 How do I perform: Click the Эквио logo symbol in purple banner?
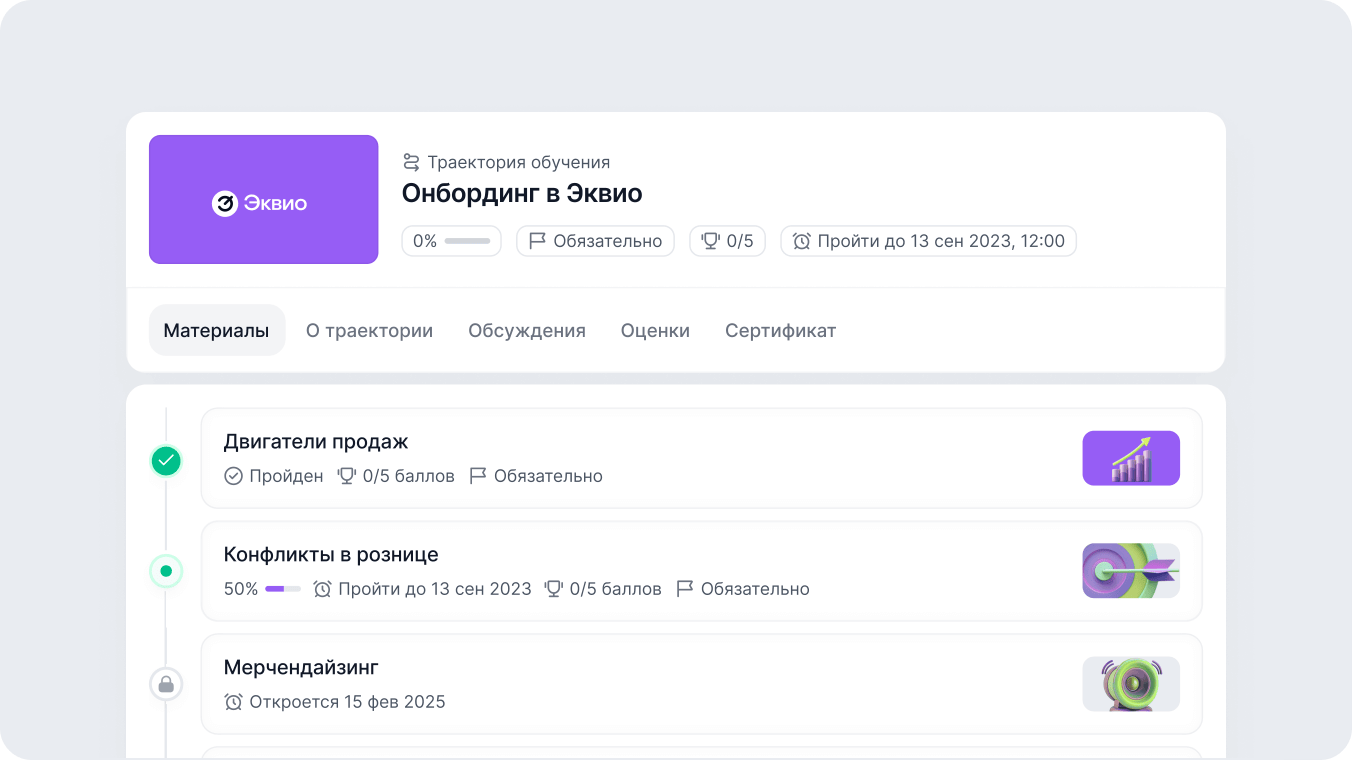(x=224, y=203)
